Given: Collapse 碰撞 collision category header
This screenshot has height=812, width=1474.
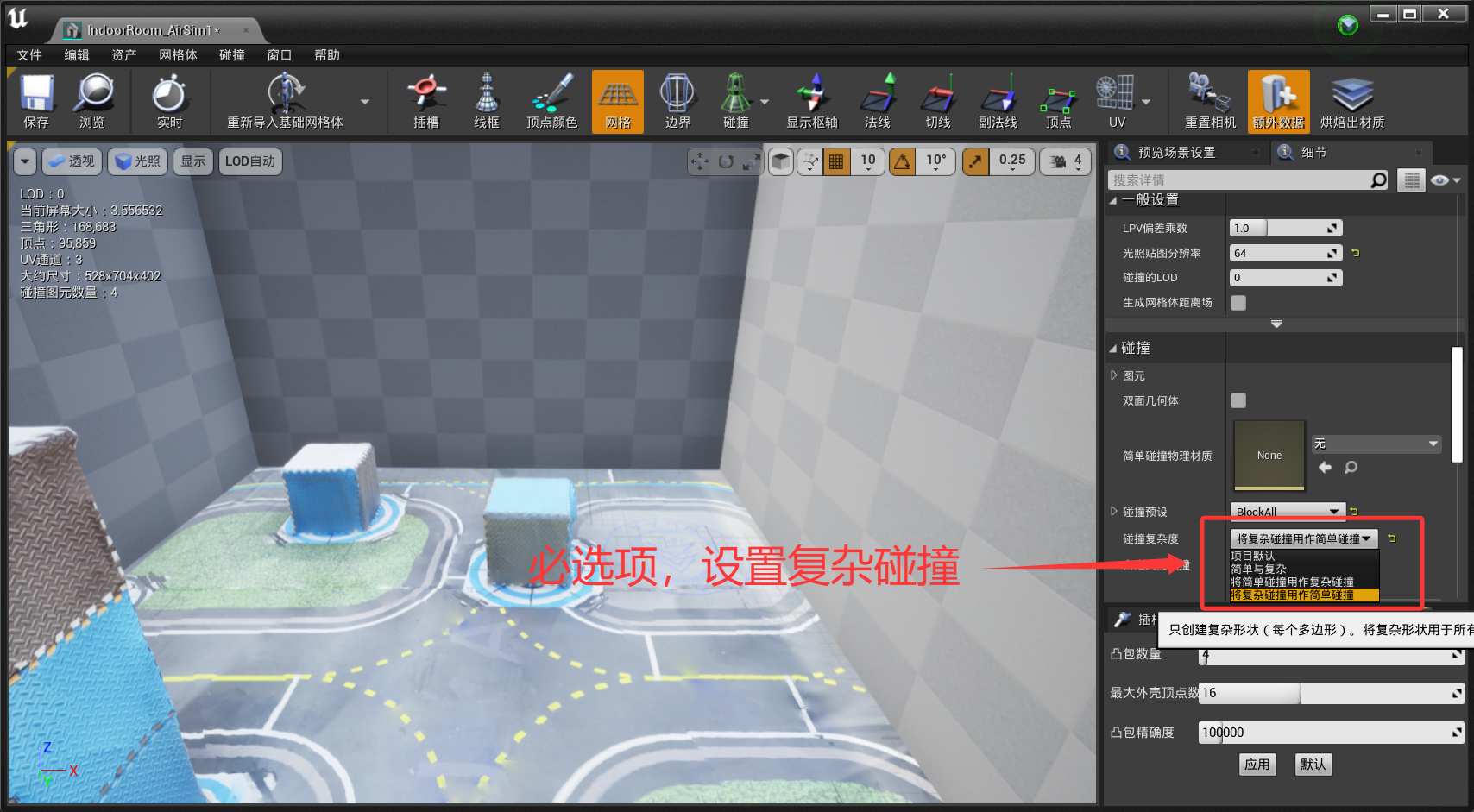Looking at the screenshot, I should click(x=1113, y=349).
